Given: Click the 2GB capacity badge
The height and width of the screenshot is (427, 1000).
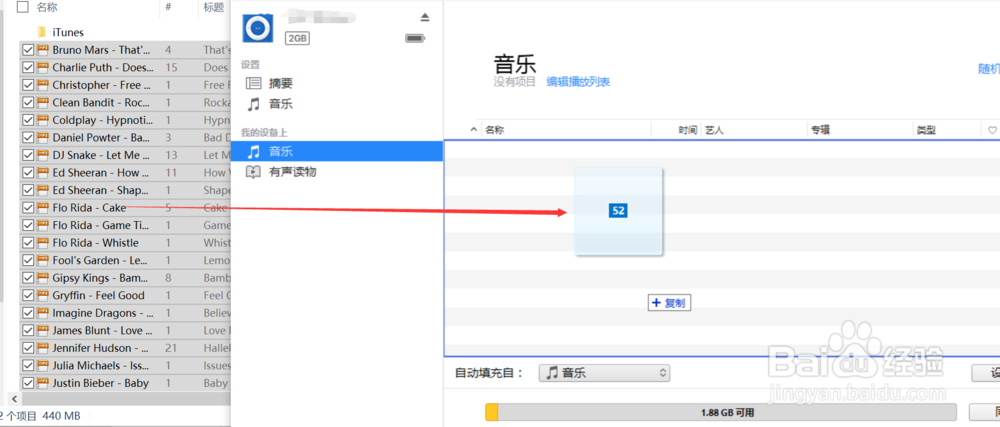Looking at the screenshot, I should [x=297, y=38].
